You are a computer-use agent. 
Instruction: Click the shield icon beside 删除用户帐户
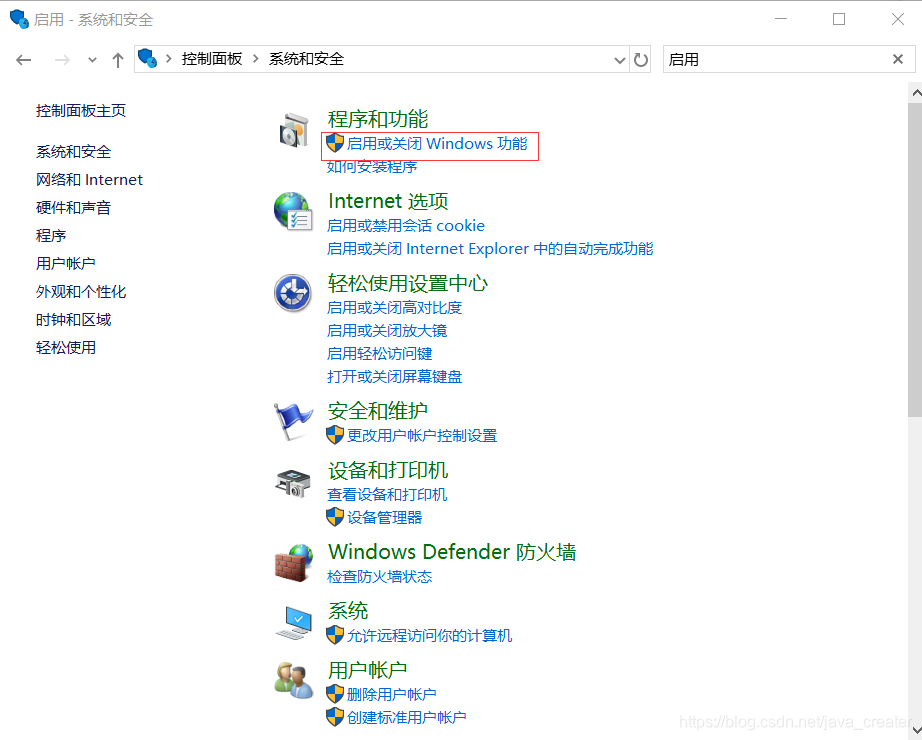(335, 694)
